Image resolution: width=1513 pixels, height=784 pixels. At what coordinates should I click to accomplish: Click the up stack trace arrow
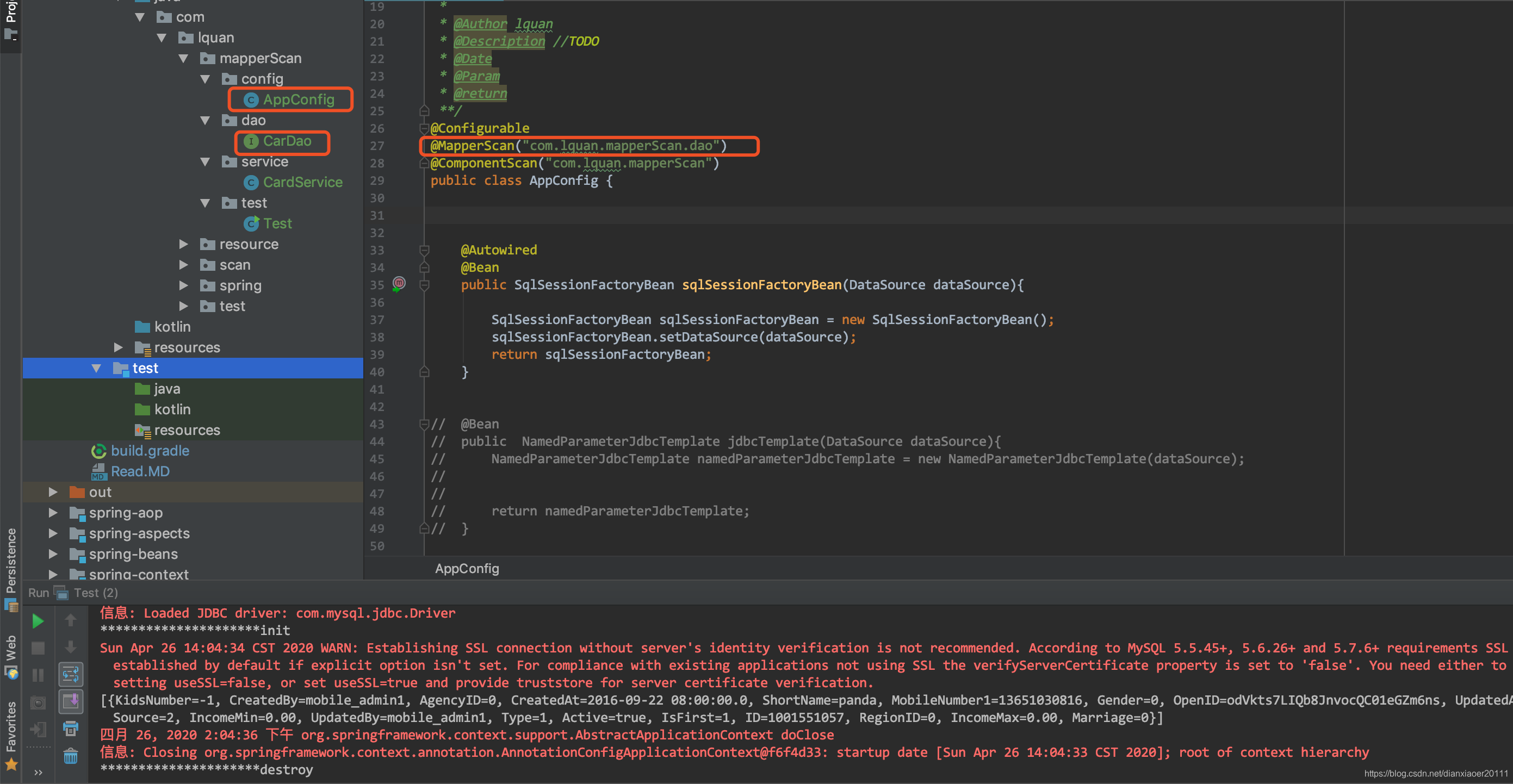tap(71, 620)
